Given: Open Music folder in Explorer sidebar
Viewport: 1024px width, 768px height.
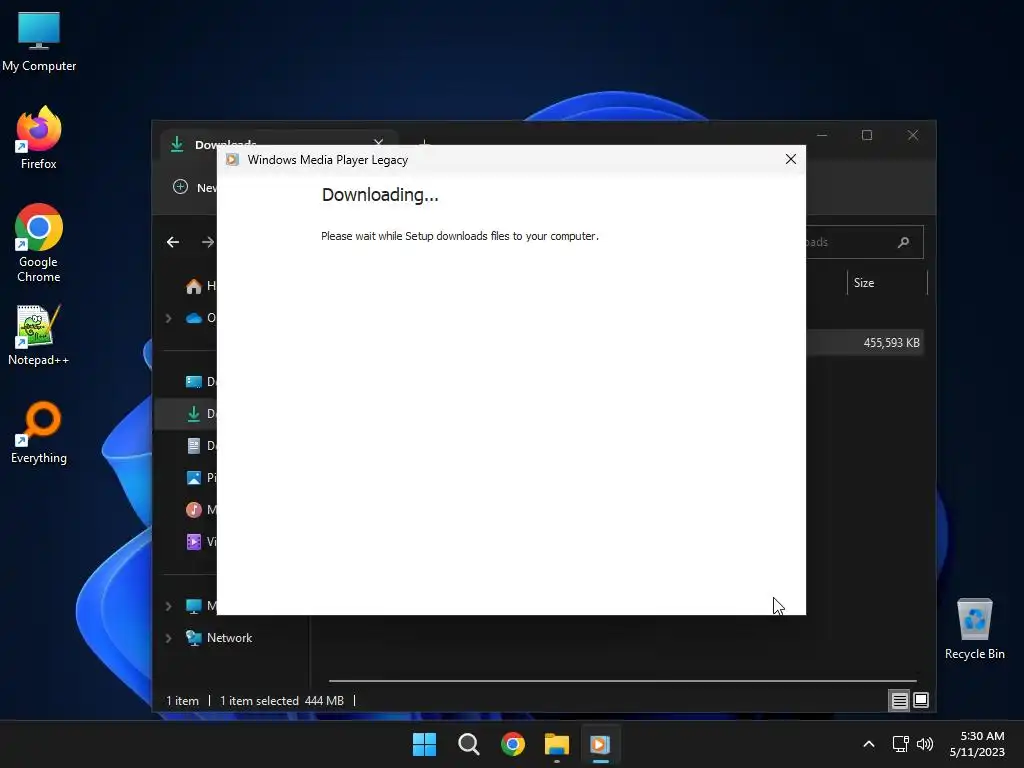Looking at the screenshot, I should point(200,509).
